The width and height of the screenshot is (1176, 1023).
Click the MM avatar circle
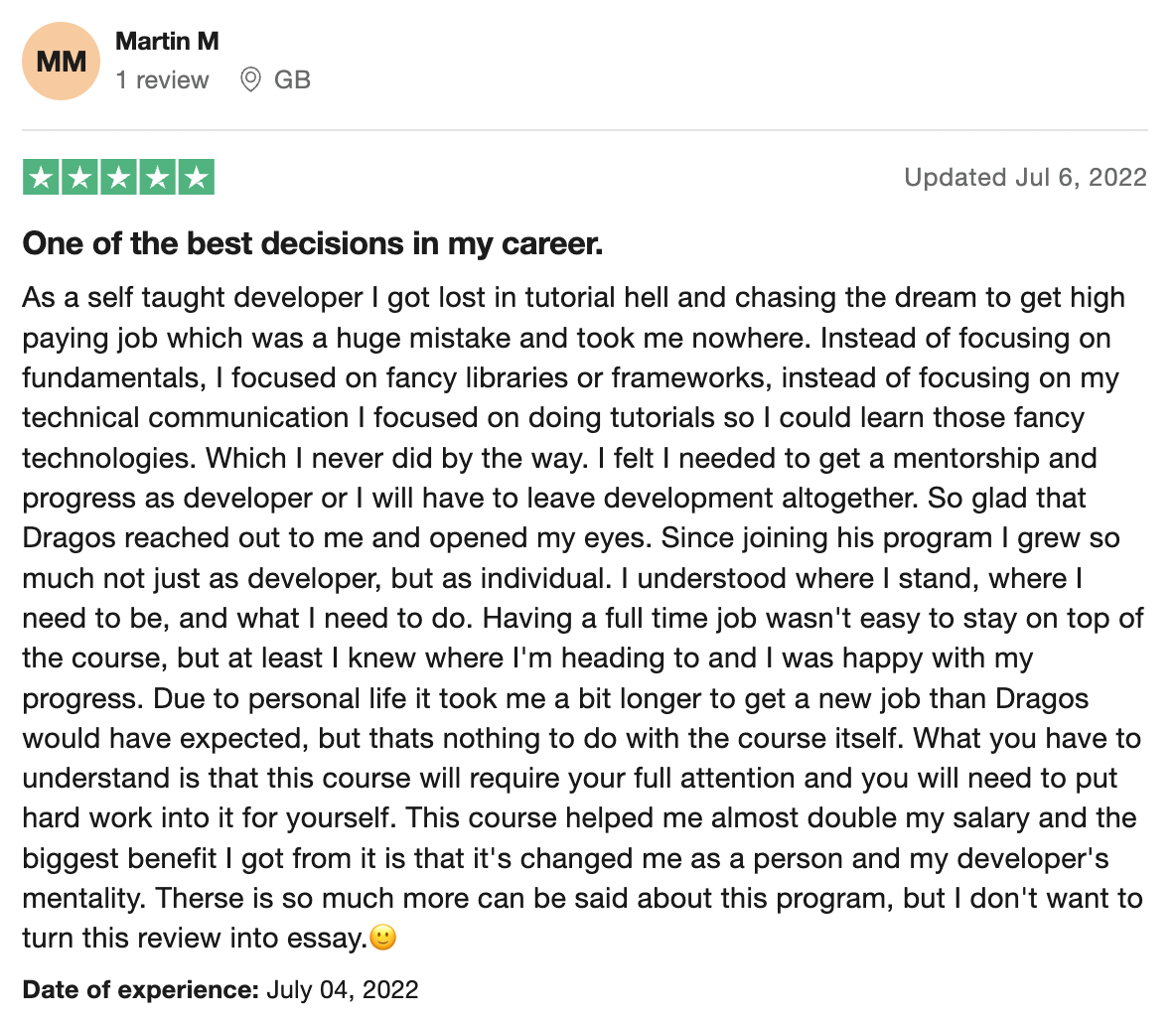click(61, 62)
